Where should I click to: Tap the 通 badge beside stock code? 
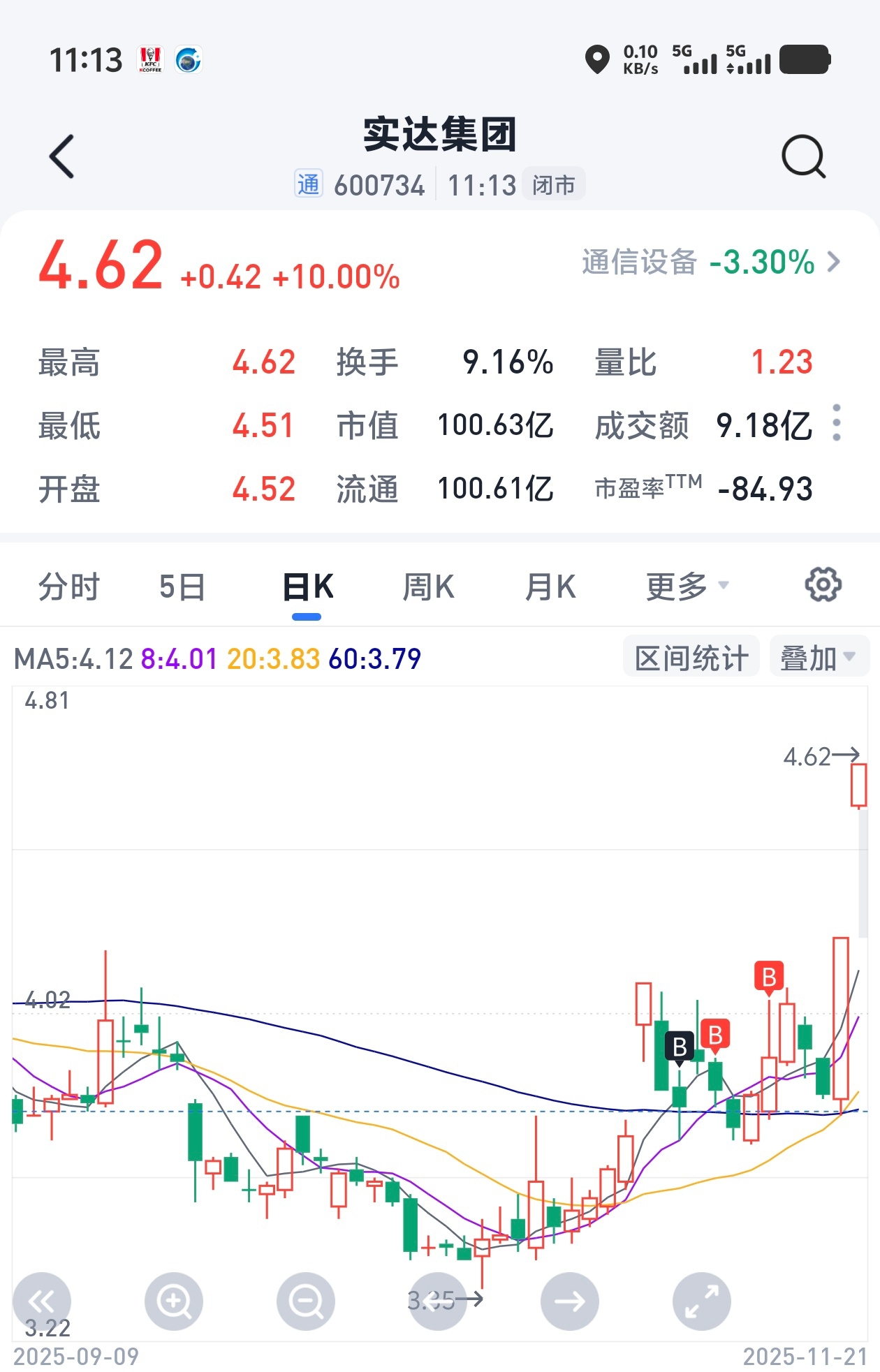[308, 184]
